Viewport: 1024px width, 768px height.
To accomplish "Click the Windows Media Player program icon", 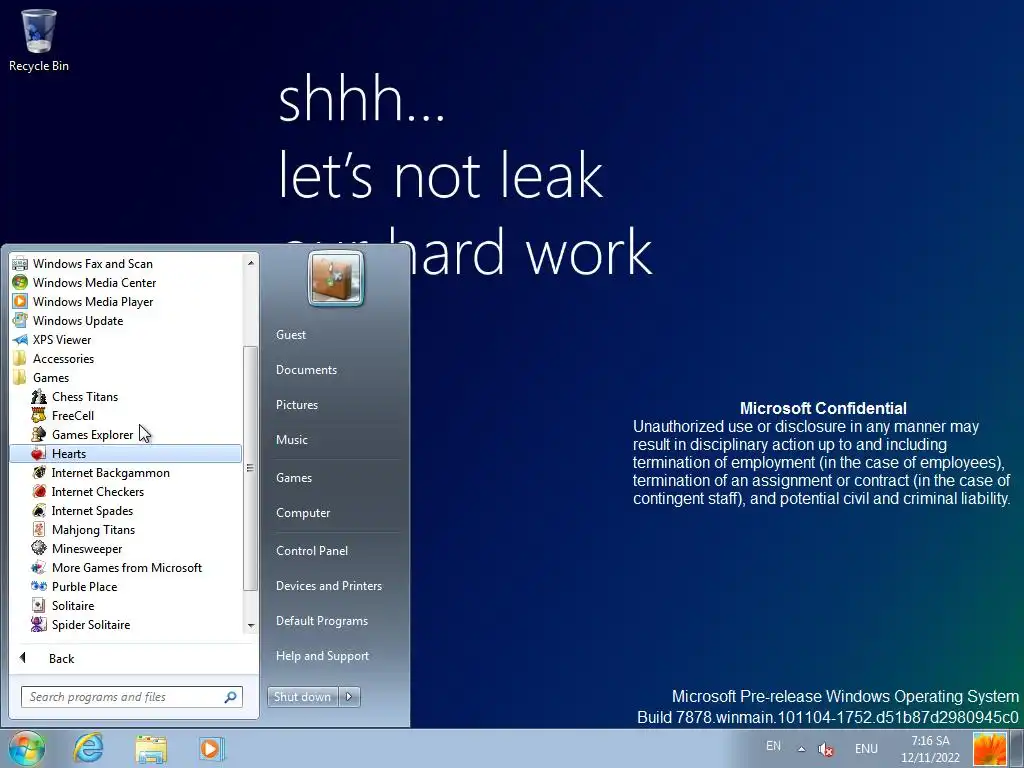I will point(20,302).
